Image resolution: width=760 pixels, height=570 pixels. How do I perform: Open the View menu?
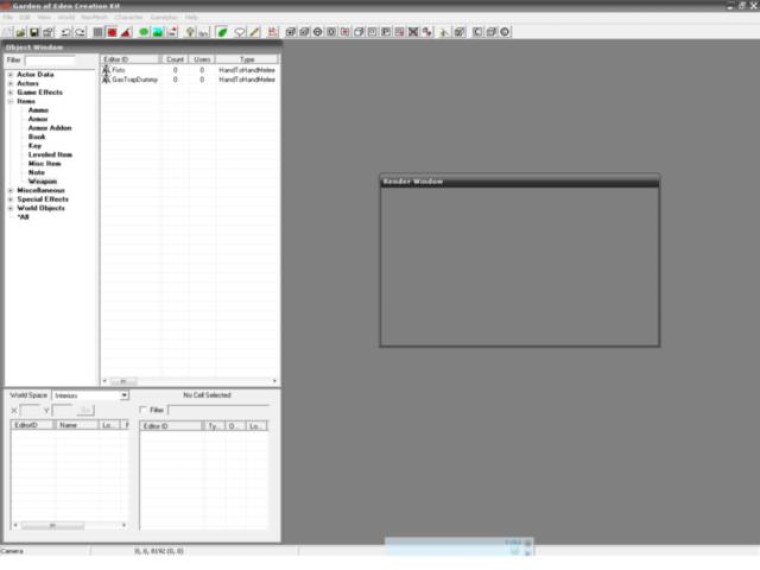(44, 17)
